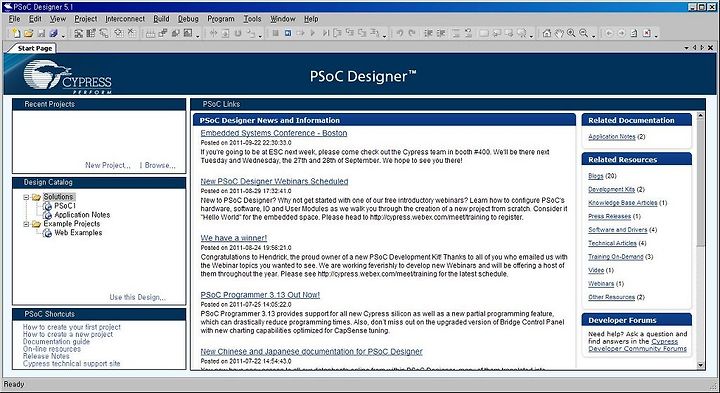
Task: Open Cypress technical support site link
Action: 72,364
